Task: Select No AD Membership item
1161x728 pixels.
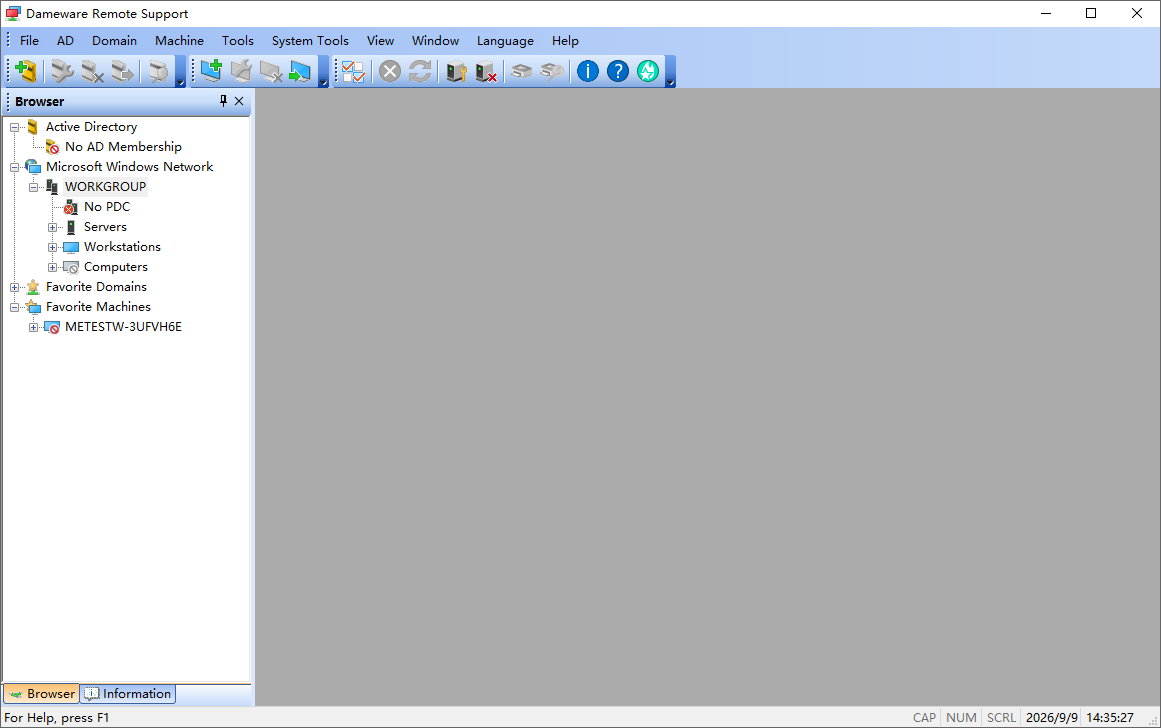Action: (x=123, y=147)
